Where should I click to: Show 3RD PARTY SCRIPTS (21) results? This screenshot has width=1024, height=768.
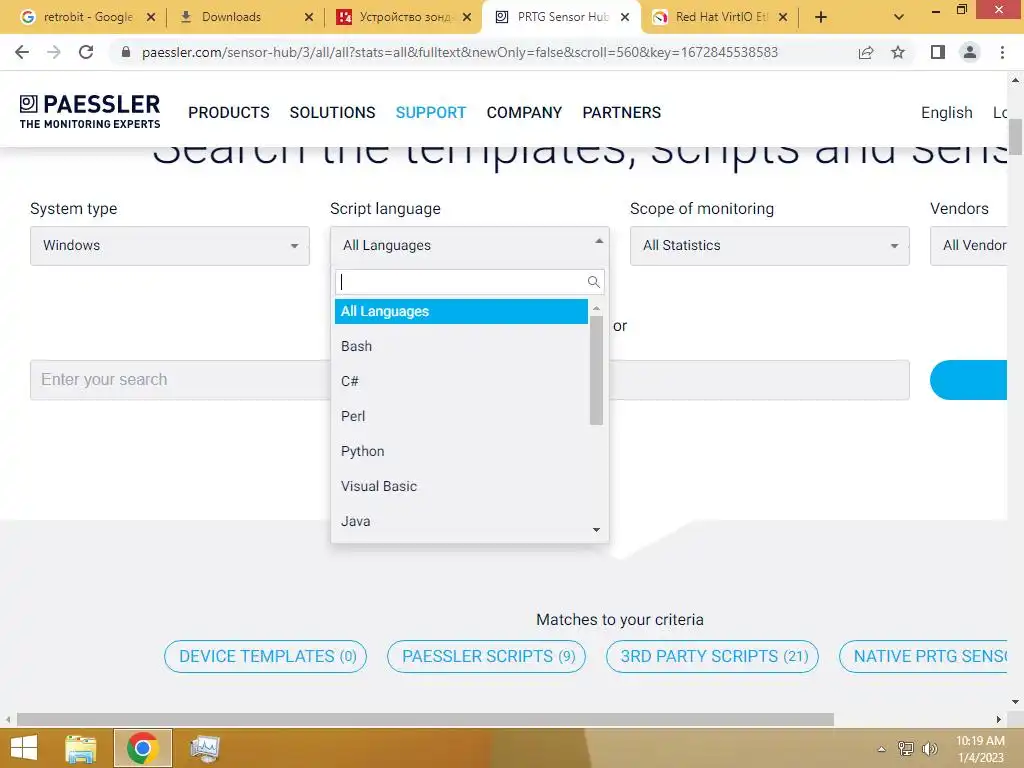point(712,656)
